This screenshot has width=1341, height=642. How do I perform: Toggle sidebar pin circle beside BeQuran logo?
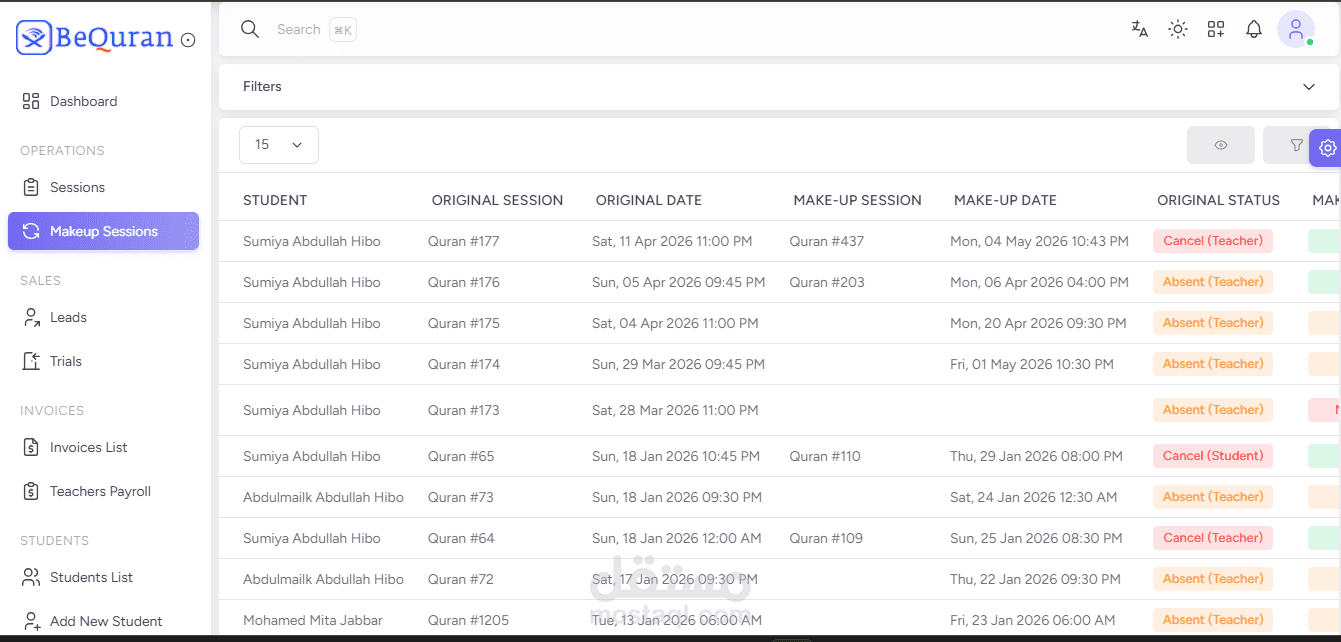point(188,40)
